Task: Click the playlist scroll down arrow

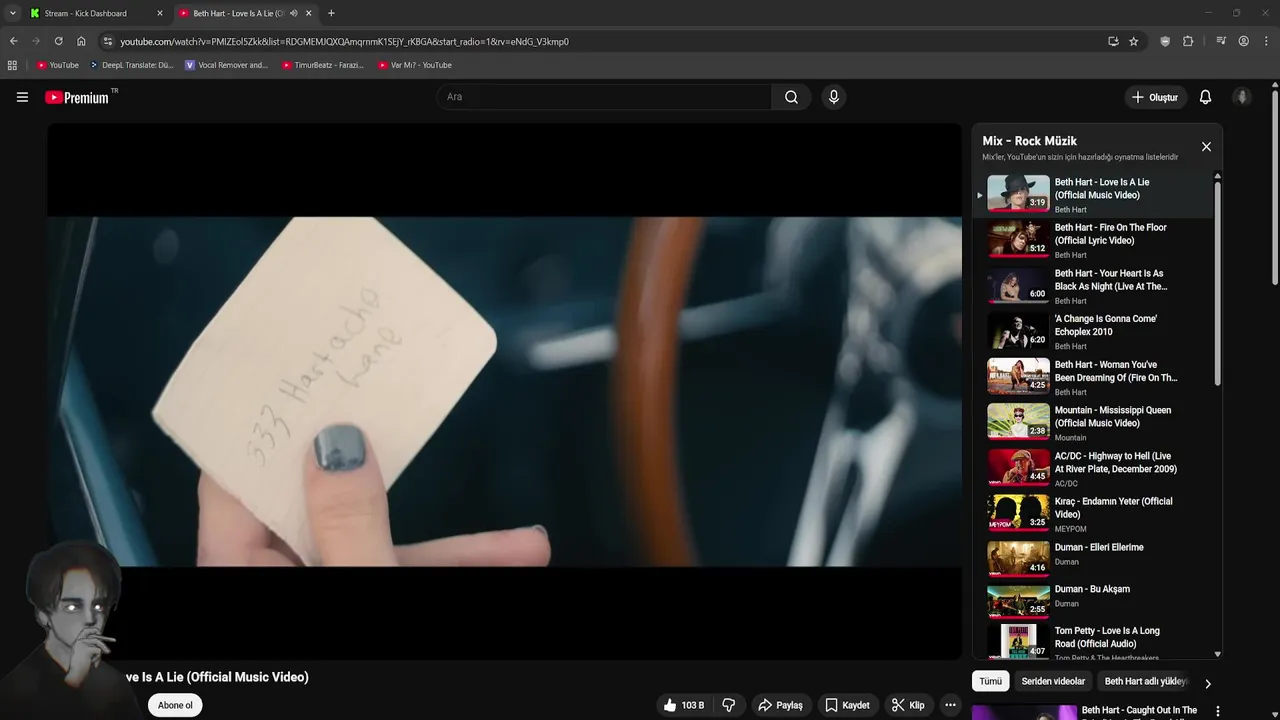Action: [1217, 654]
